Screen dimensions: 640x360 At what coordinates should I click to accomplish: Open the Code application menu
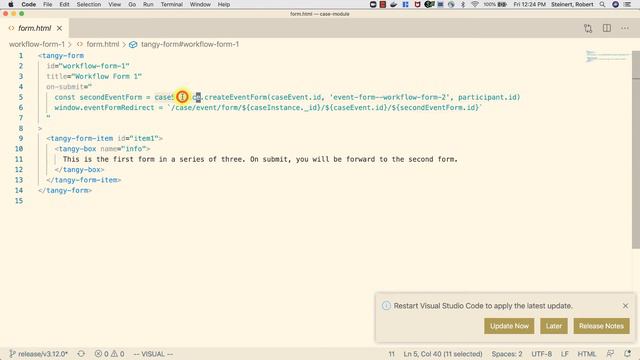pos(29,4)
